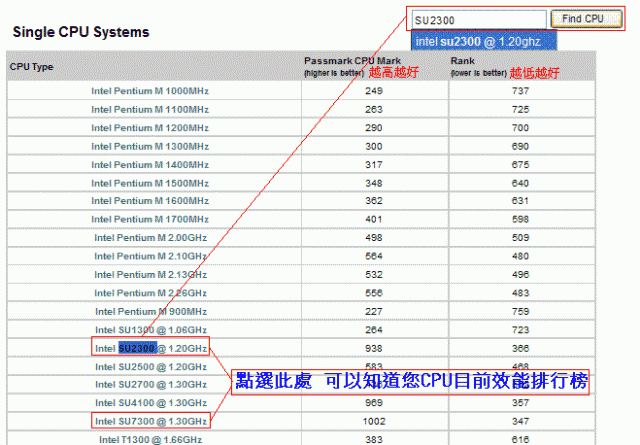Select rank value 598
Image resolution: width=640 pixels, height=445 pixels.
[520, 219]
